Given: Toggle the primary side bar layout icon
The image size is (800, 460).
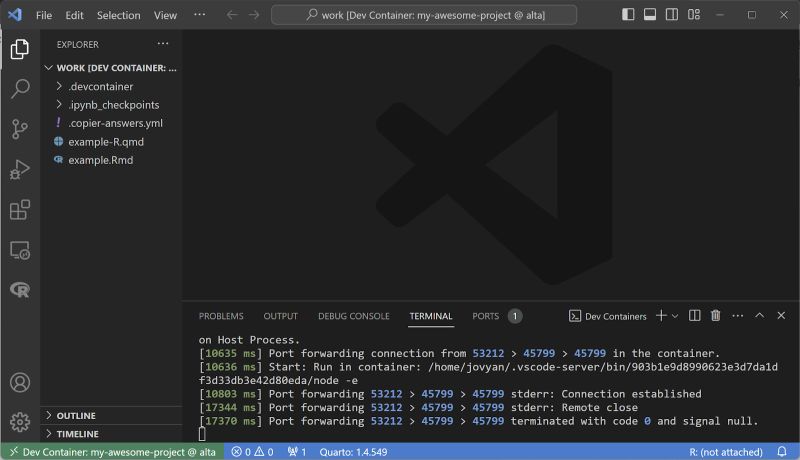Looking at the screenshot, I should (x=628, y=14).
